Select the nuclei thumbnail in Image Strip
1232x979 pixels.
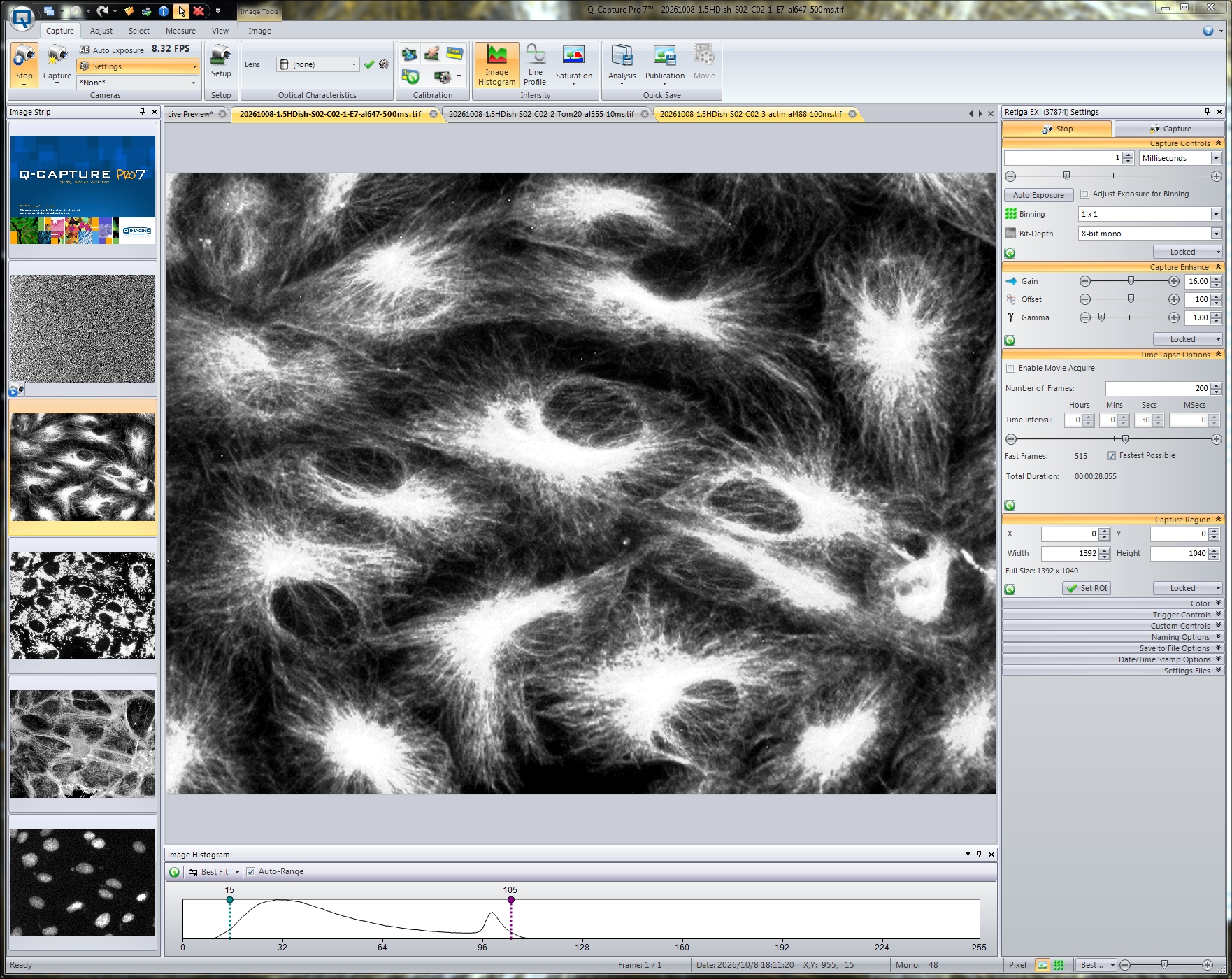pyautogui.click(x=83, y=882)
